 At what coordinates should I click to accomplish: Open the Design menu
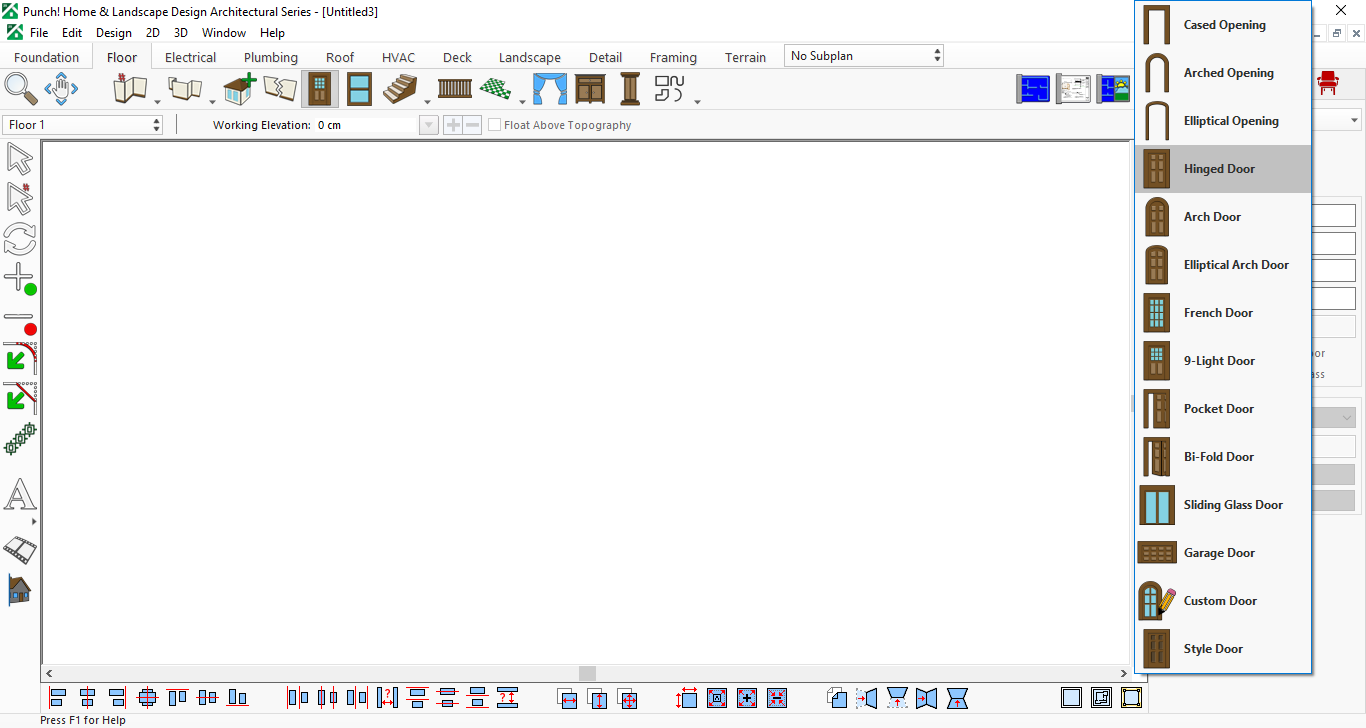point(114,33)
